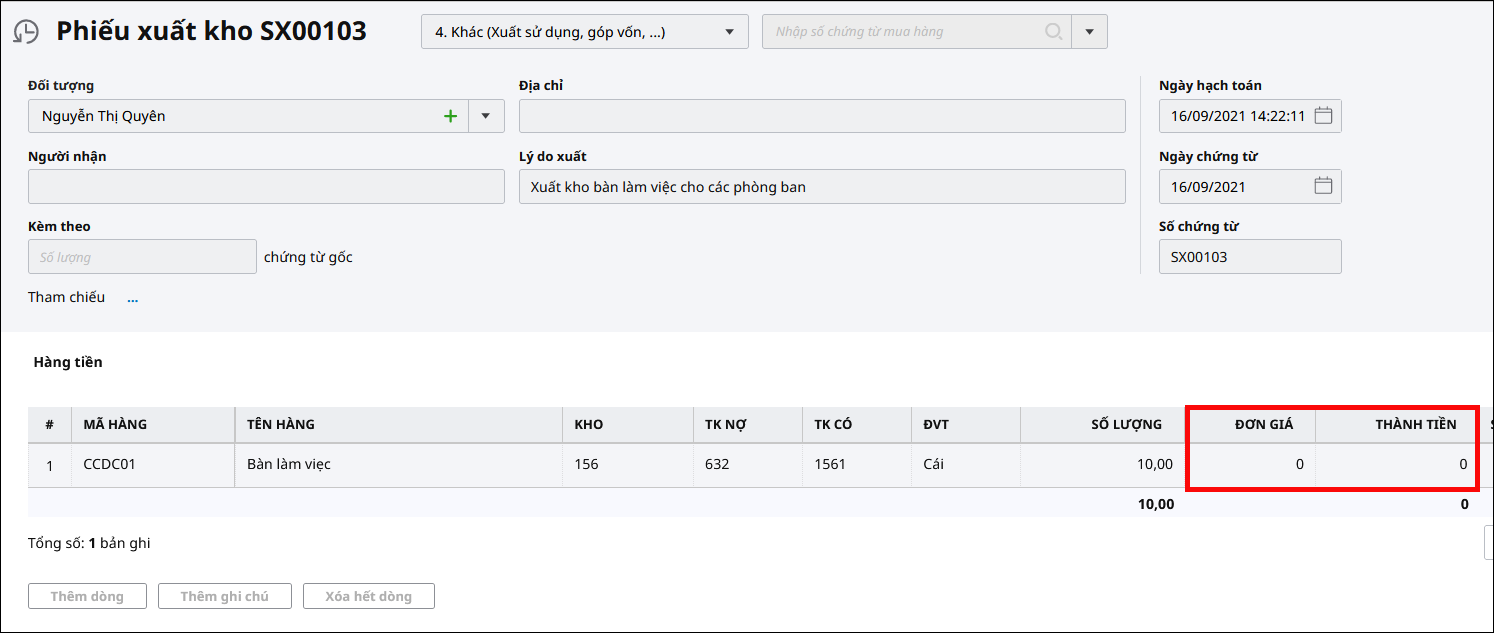Click the Lý do xuất field
The width and height of the screenshot is (1494, 633).
[821, 187]
